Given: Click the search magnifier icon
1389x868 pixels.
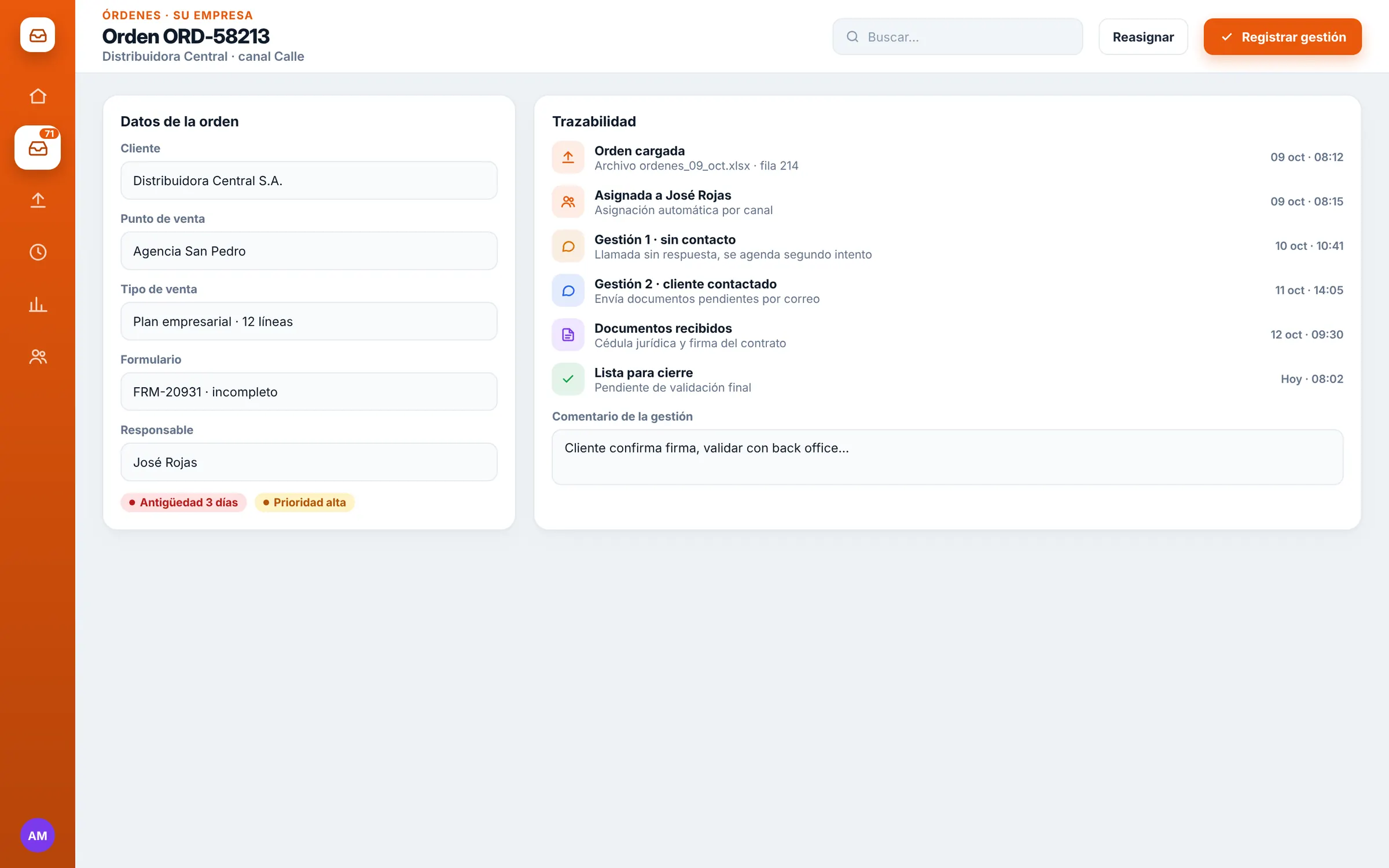Looking at the screenshot, I should coord(852,37).
